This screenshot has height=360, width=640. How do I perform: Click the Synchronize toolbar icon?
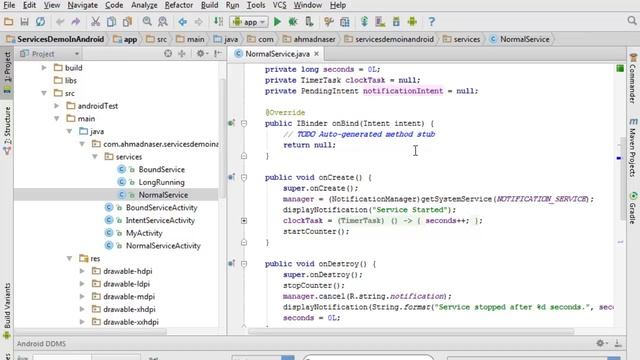click(40, 22)
